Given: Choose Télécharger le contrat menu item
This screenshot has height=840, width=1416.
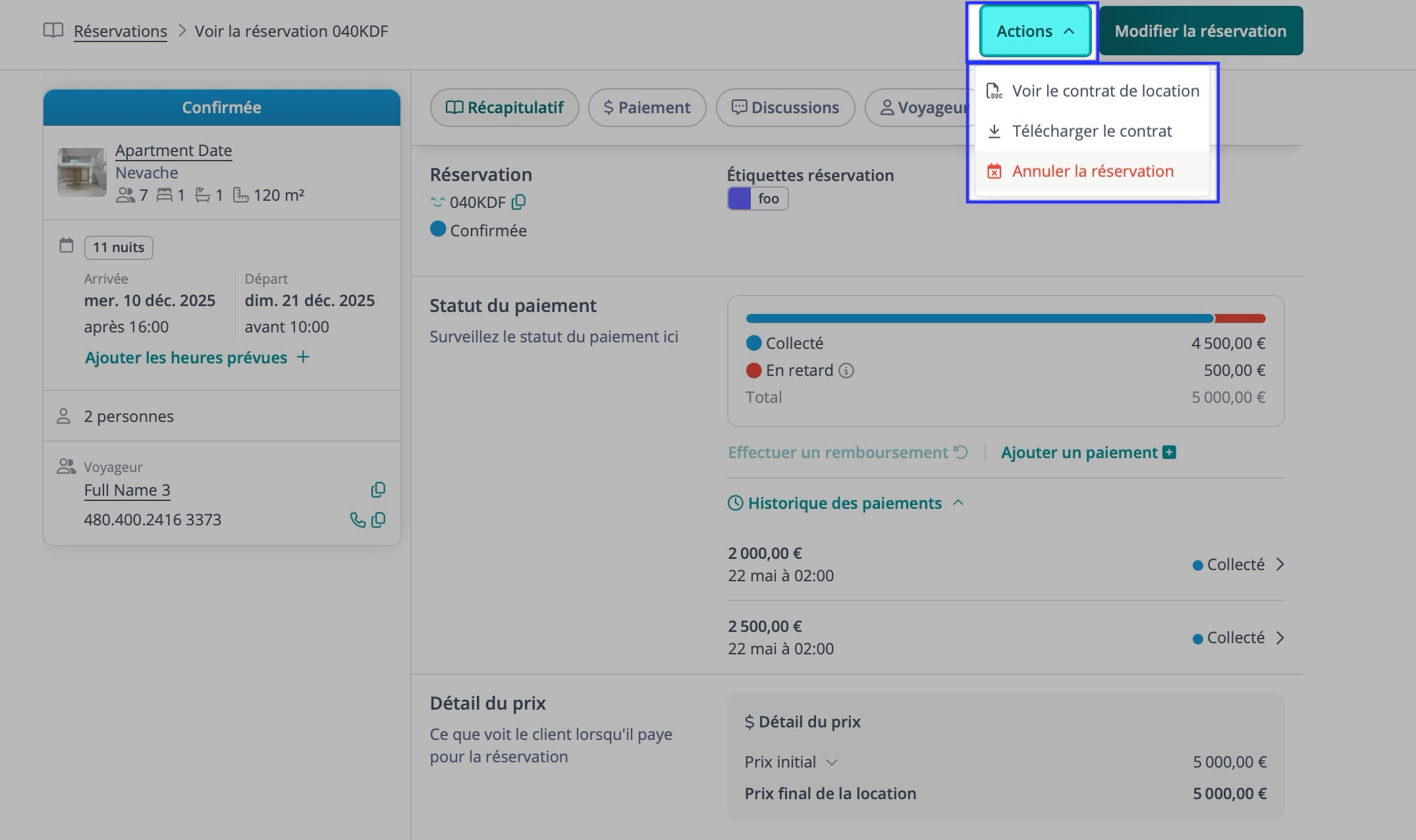Looking at the screenshot, I should (x=1091, y=131).
